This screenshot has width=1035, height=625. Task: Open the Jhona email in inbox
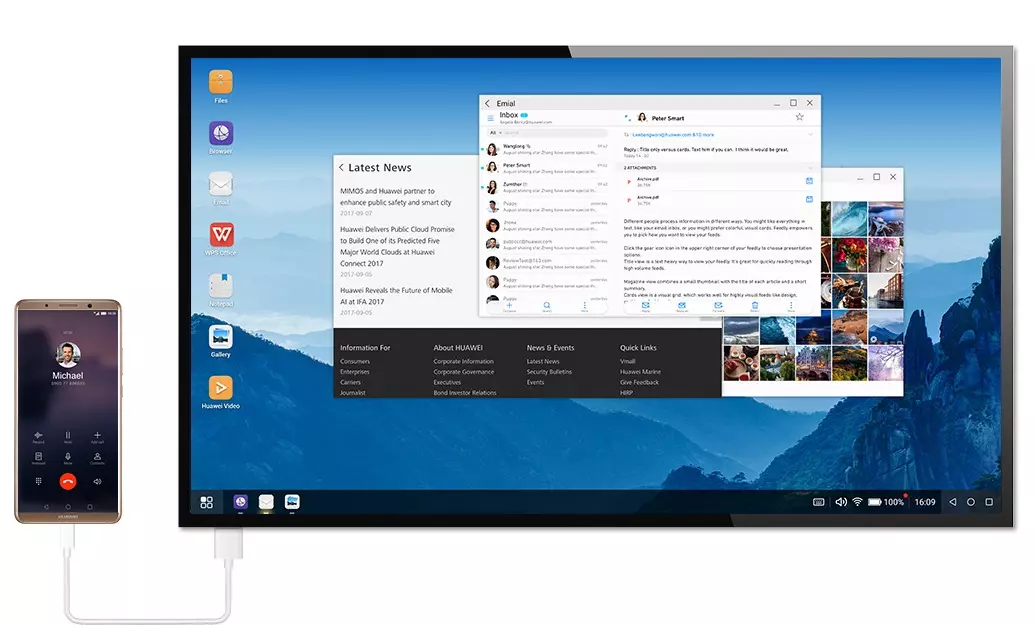pyautogui.click(x=547, y=226)
